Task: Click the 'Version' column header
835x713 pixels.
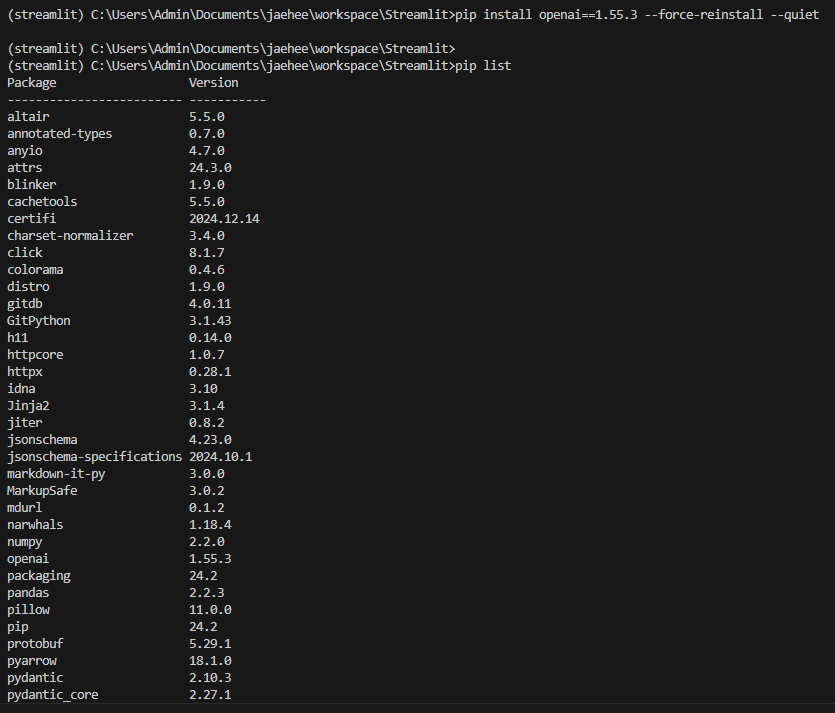Action: click(214, 83)
